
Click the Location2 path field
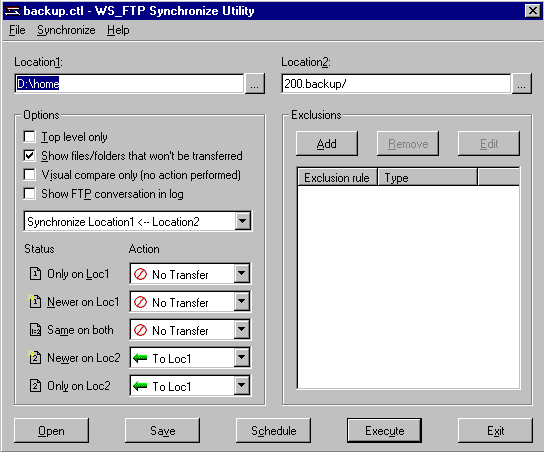tap(396, 84)
